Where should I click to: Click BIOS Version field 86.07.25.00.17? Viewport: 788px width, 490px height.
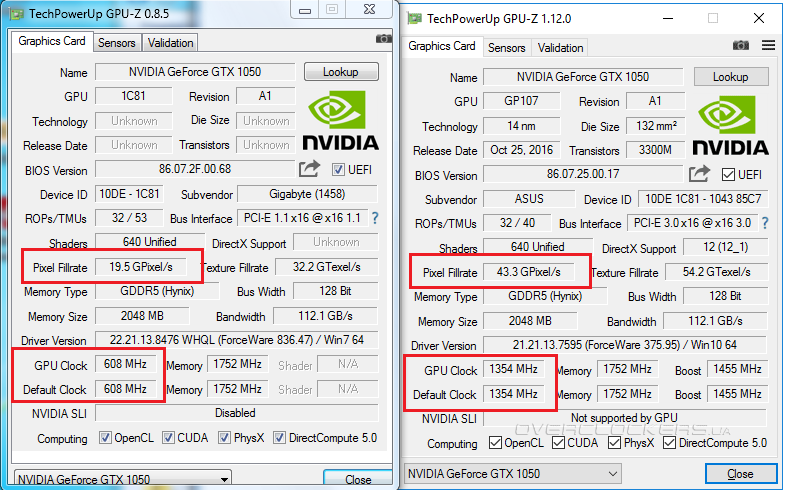583,174
